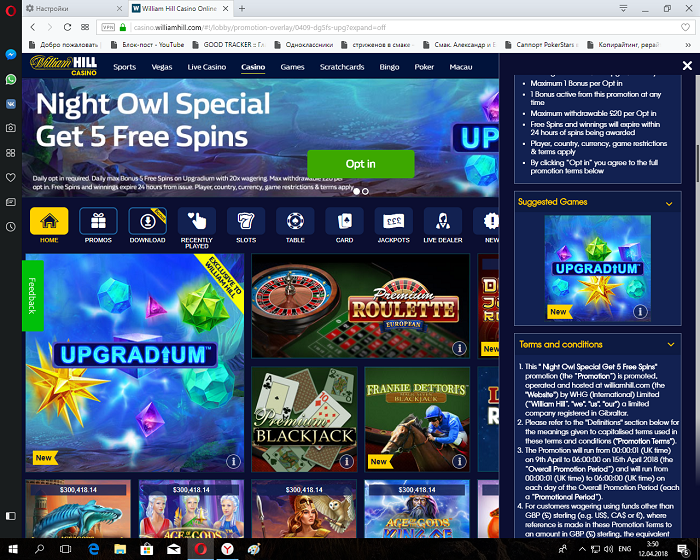700x560 pixels.
Task: Open Yandex Browser from taskbar
Action: [227, 549]
